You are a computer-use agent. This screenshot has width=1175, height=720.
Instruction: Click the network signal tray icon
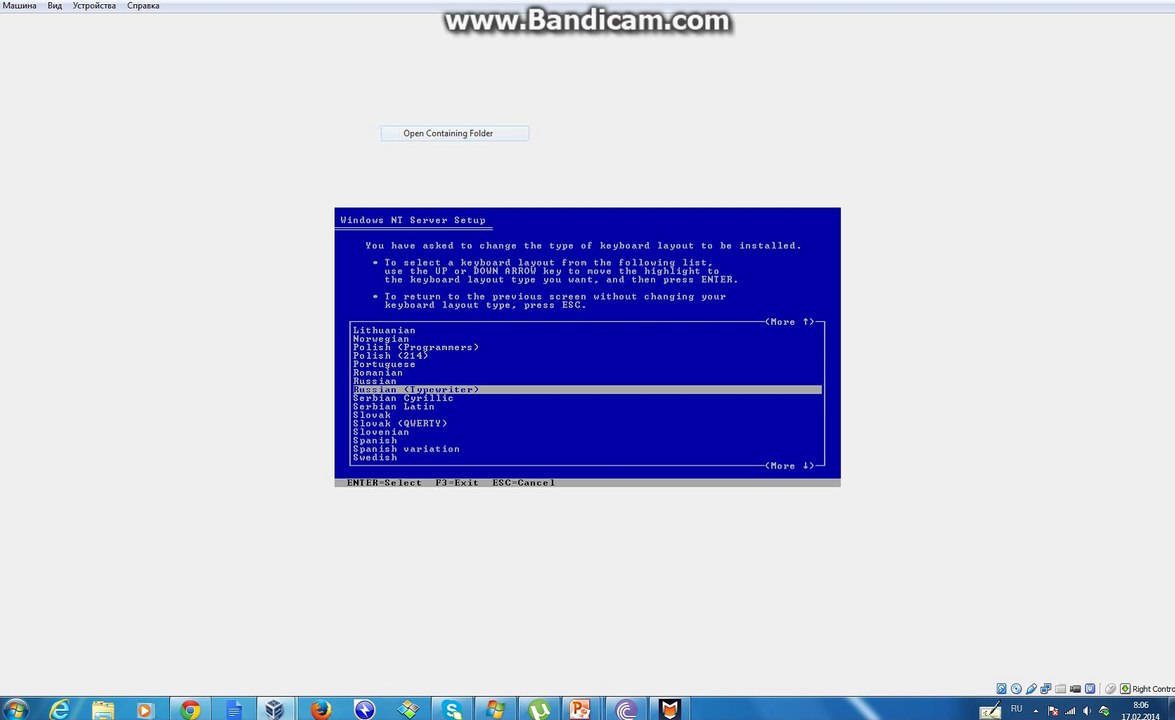click(x=1070, y=710)
